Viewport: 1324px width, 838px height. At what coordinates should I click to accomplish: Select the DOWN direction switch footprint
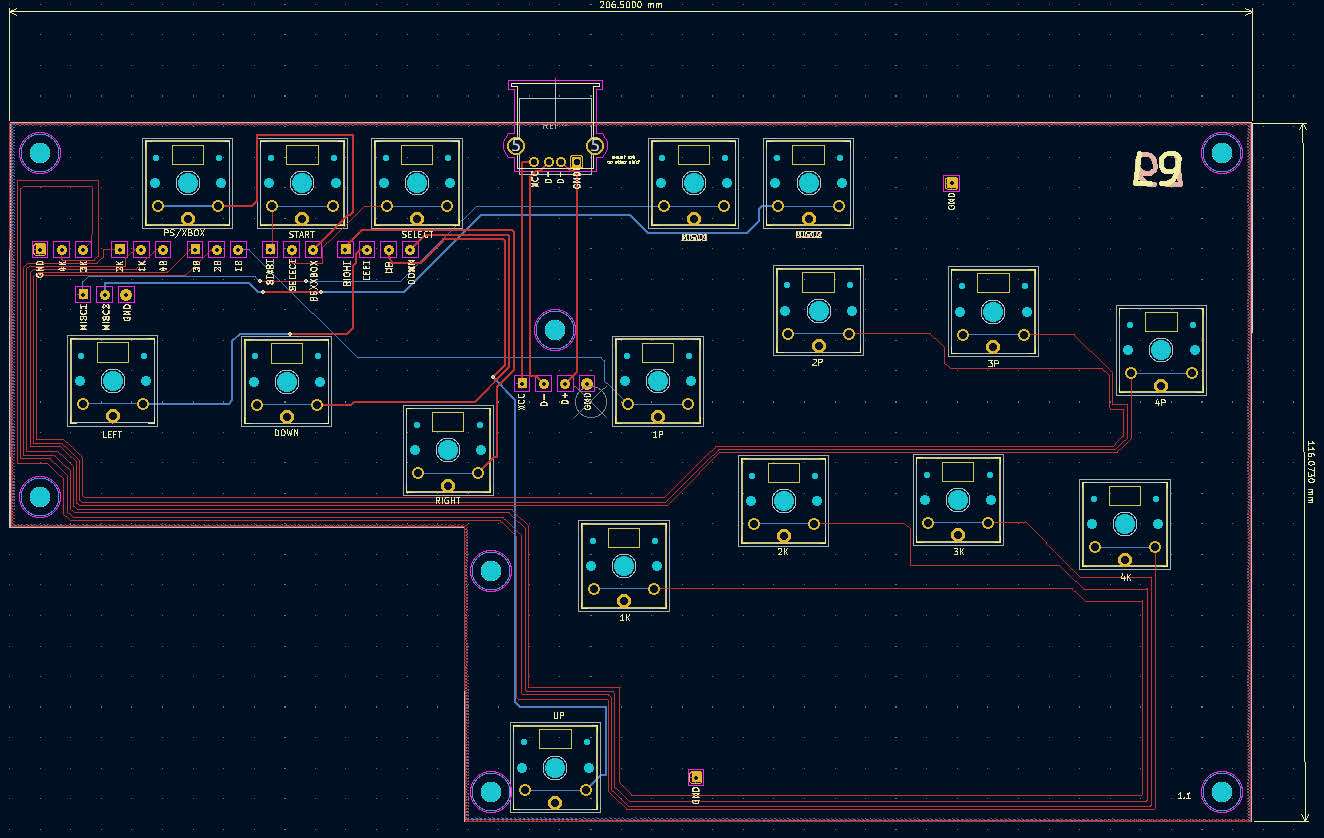pyautogui.click(x=287, y=381)
